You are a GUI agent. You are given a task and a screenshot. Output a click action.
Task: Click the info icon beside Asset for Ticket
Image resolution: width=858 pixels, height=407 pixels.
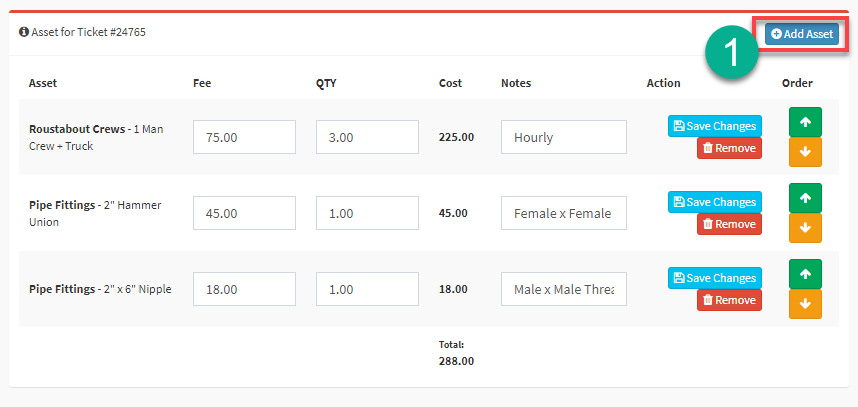coord(24,32)
